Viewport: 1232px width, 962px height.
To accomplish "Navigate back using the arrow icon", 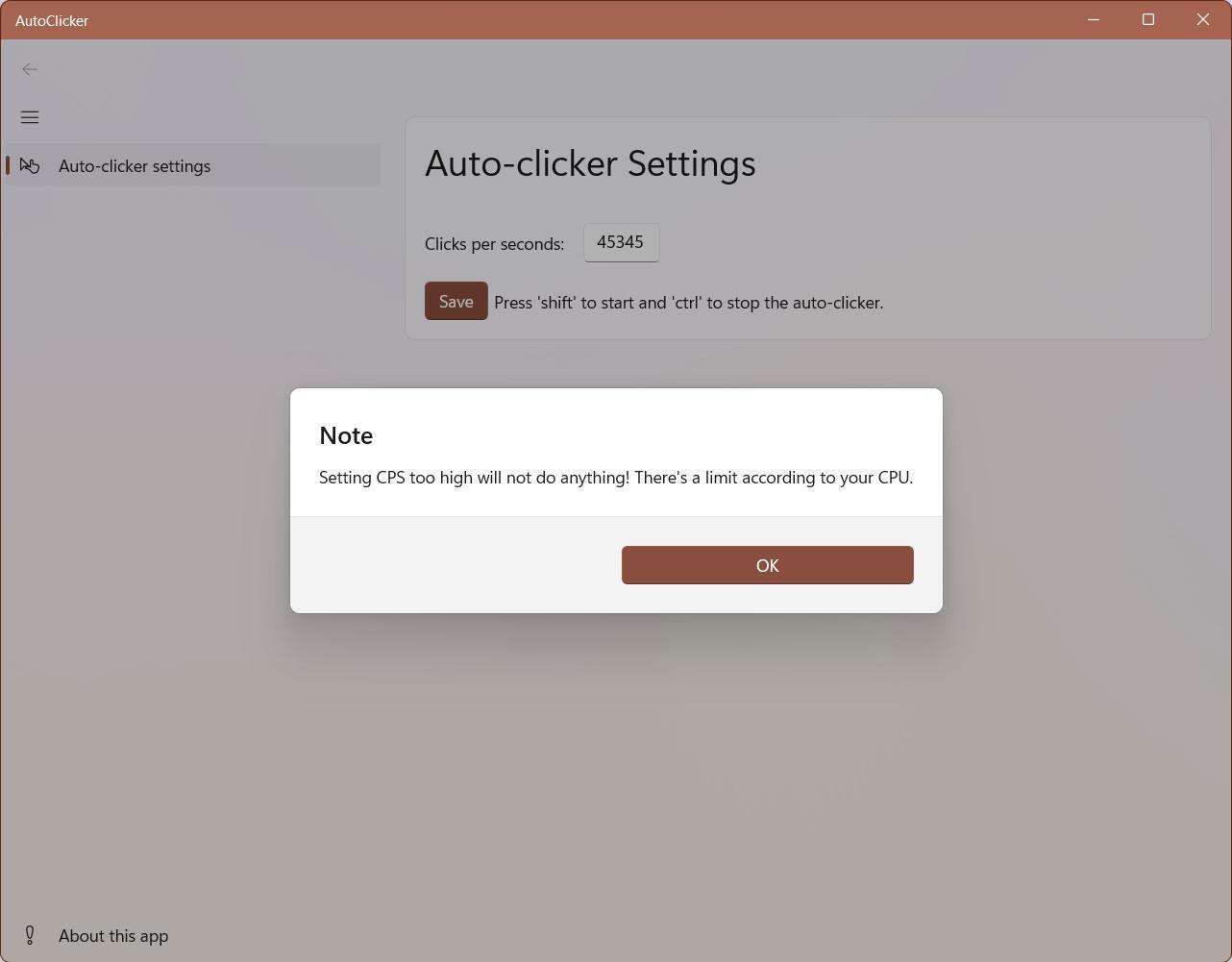I will coord(30,68).
